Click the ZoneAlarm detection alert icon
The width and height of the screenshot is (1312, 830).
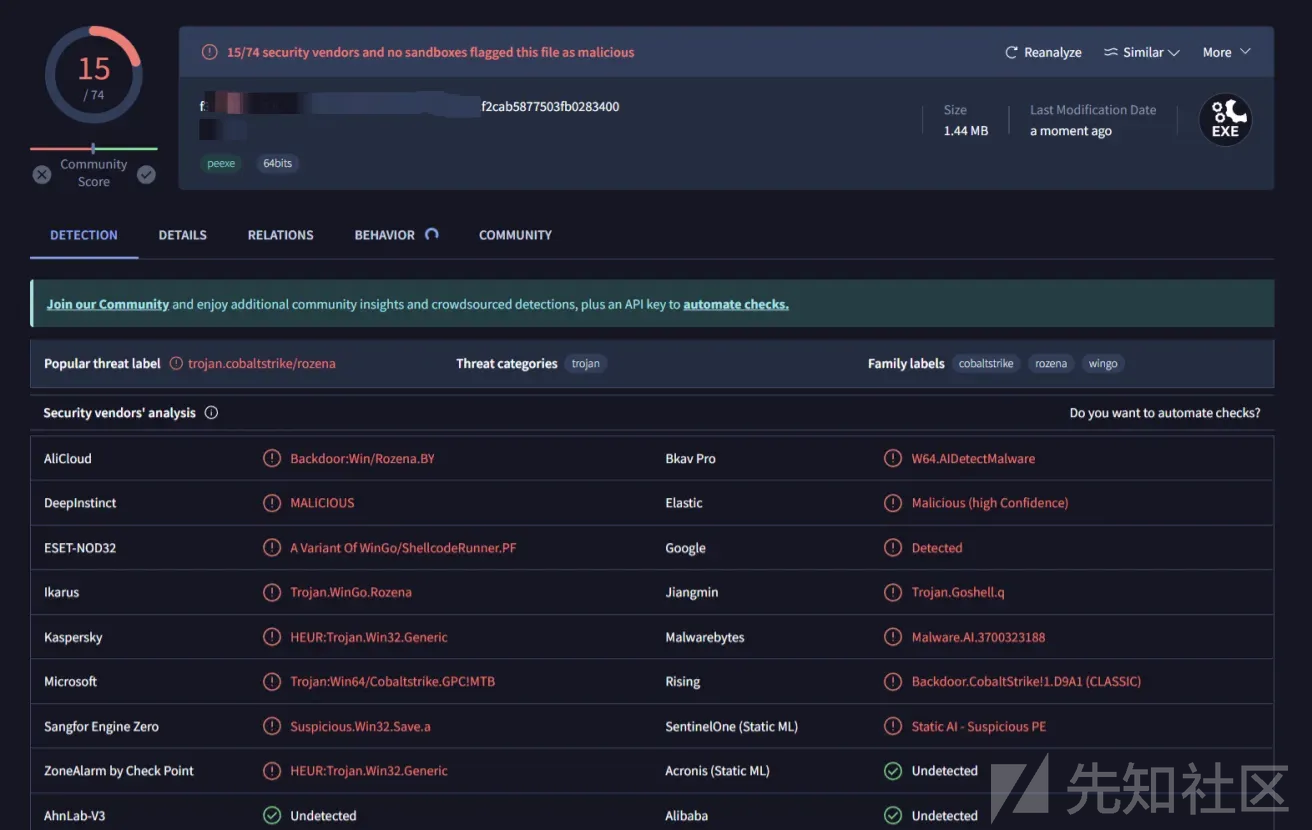tap(272, 770)
